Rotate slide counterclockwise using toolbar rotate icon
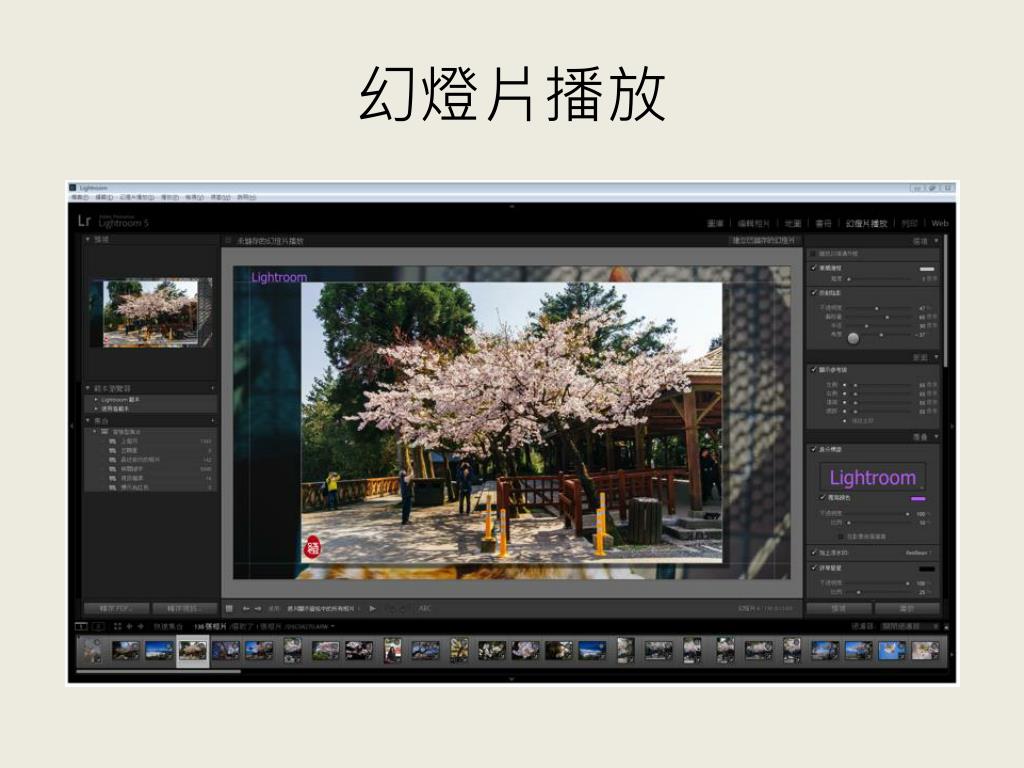Viewport: 1024px width, 768px height. coord(391,609)
